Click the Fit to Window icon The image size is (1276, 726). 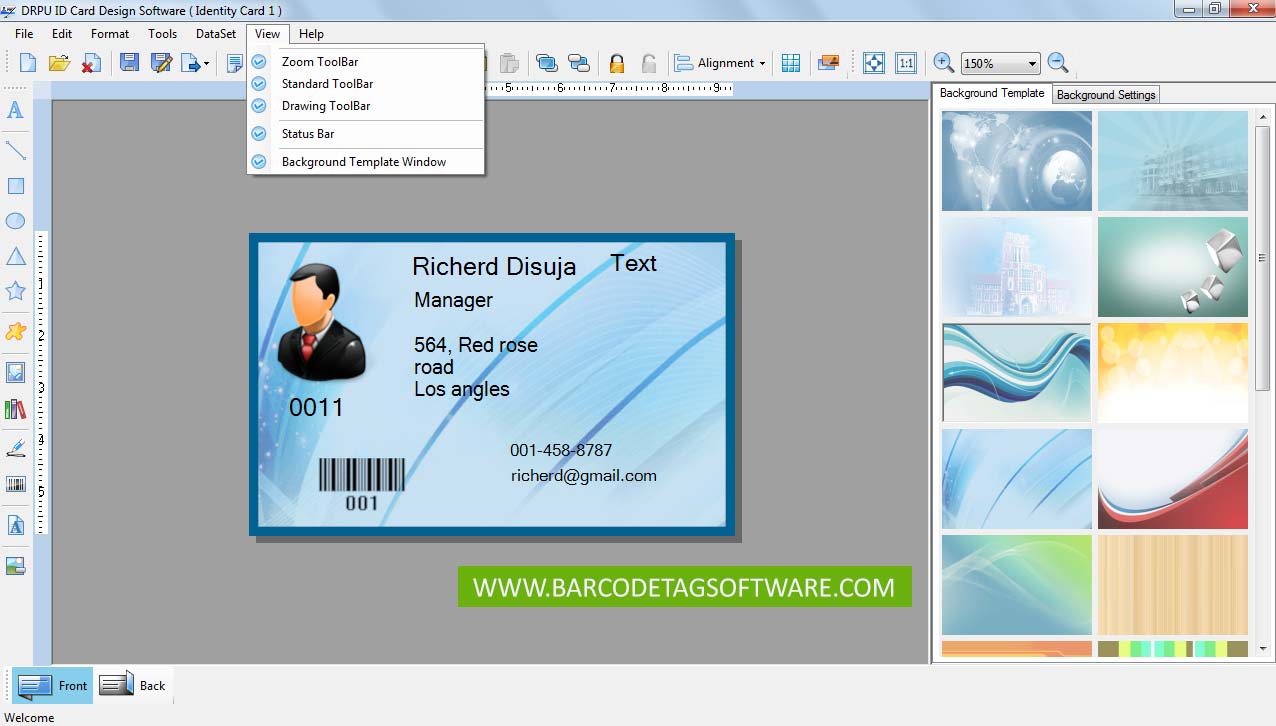tap(874, 63)
